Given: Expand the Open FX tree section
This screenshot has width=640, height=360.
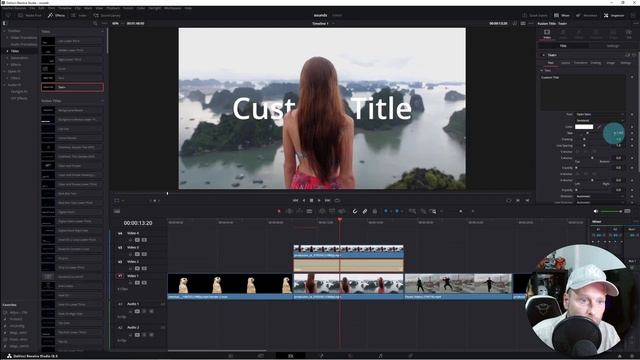Looking at the screenshot, I should pos(4,71).
